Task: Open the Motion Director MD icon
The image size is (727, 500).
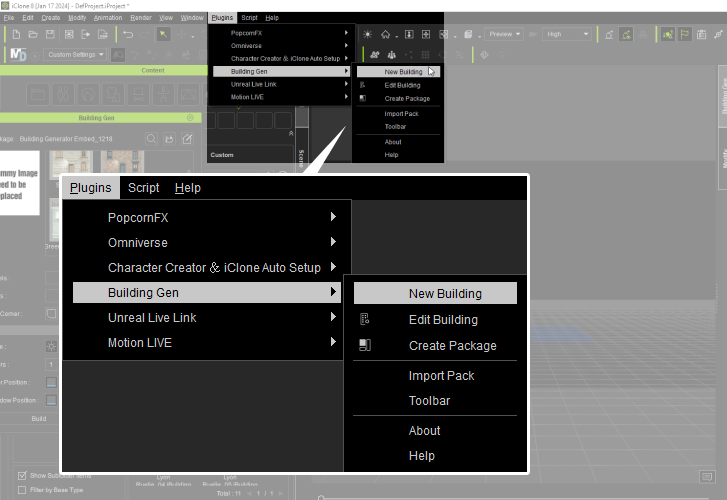Action: [18, 55]
